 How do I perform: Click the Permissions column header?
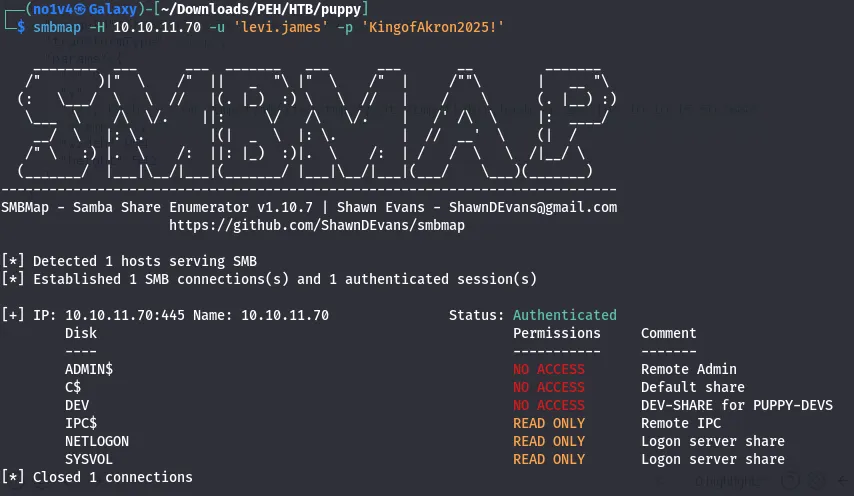click(x=557, y=333)
